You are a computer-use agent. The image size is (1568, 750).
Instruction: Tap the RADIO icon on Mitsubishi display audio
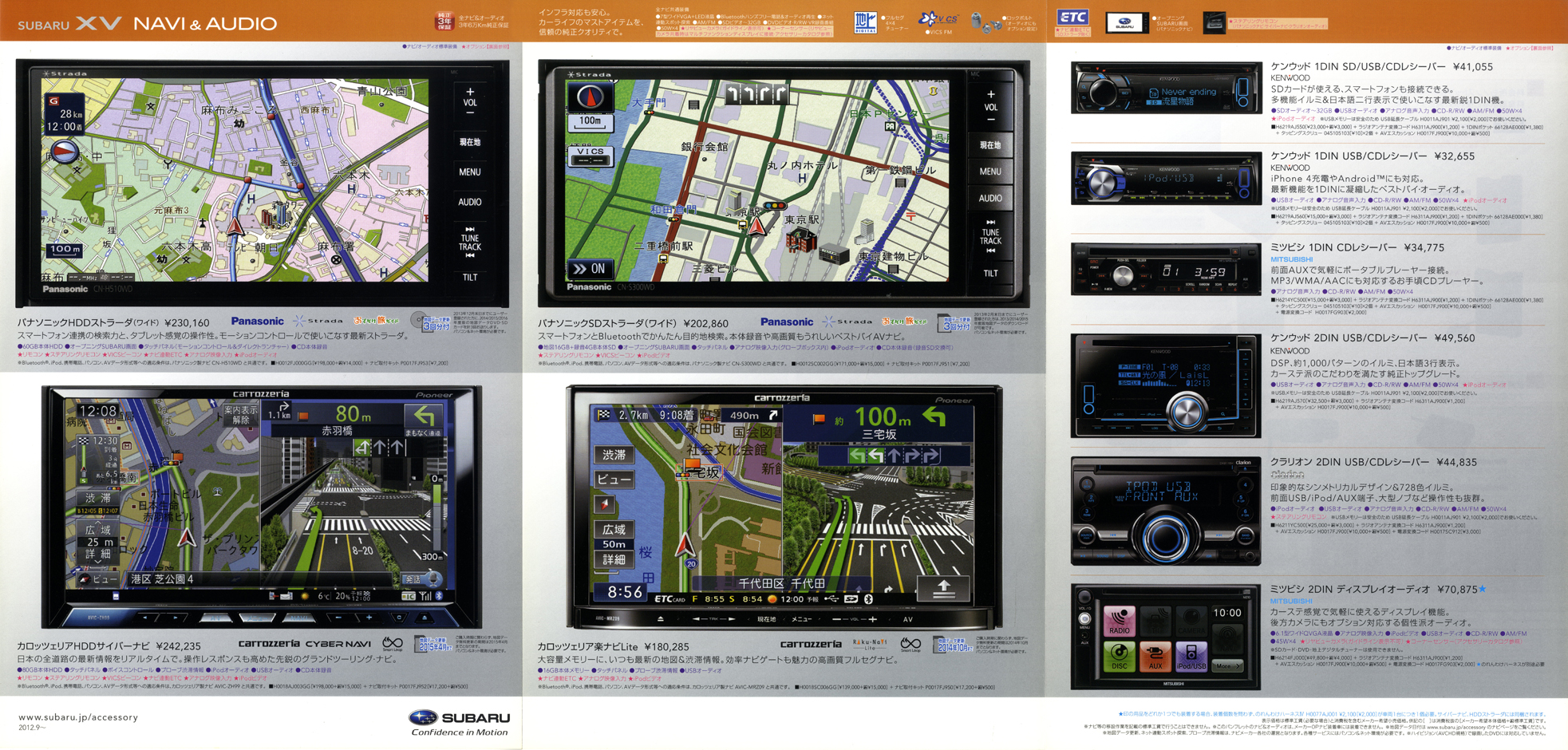[1119, 621]
